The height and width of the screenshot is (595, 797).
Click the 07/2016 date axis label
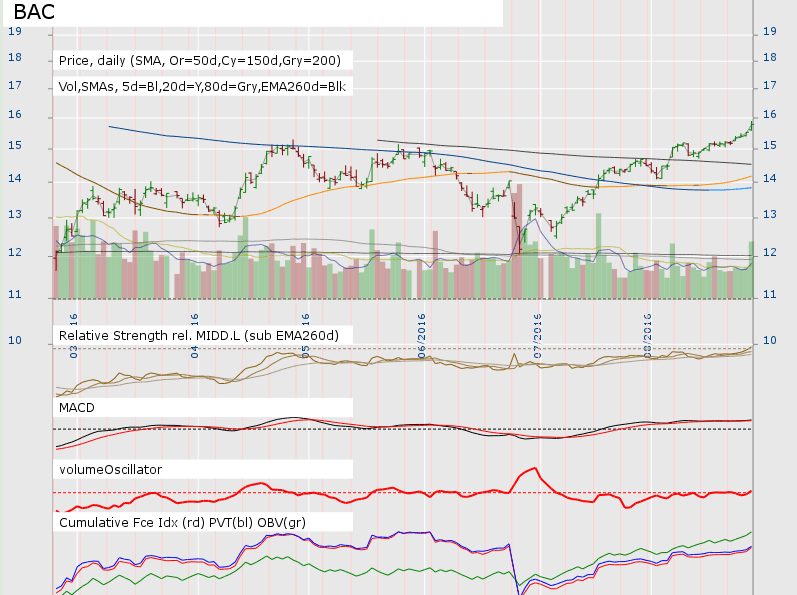click(x=538, y=336)
